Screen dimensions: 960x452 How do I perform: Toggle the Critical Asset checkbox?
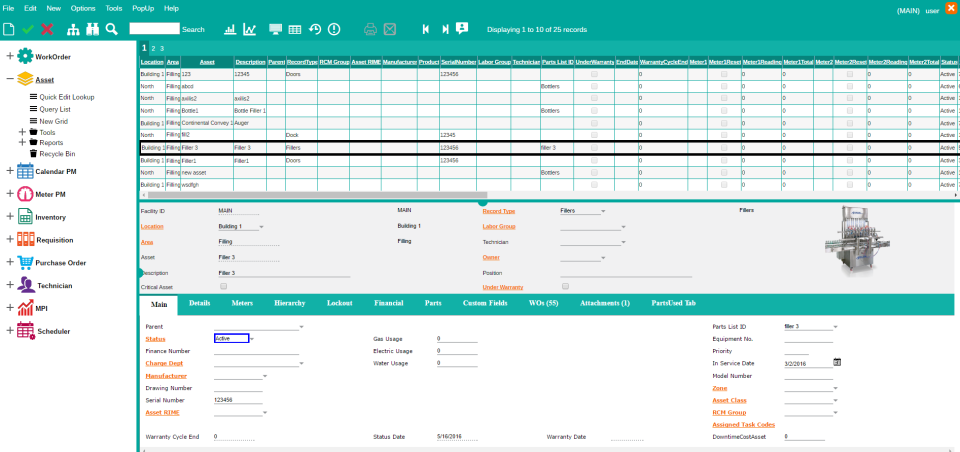tap(223, 286)
